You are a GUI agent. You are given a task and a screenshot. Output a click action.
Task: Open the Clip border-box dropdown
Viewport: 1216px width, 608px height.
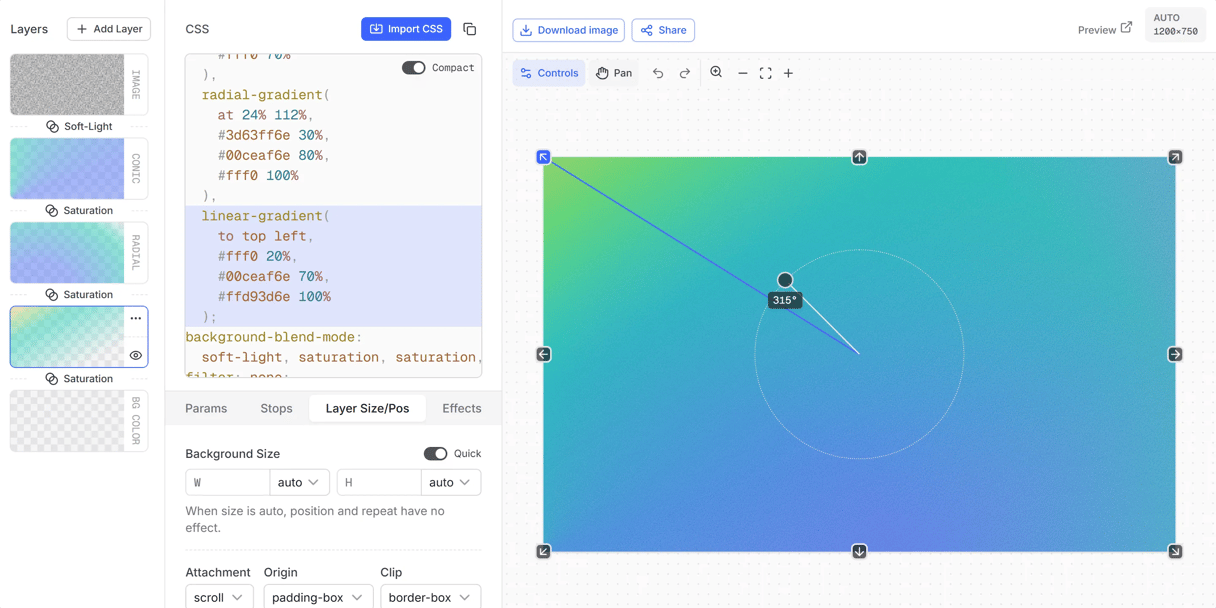click(431, 596)
